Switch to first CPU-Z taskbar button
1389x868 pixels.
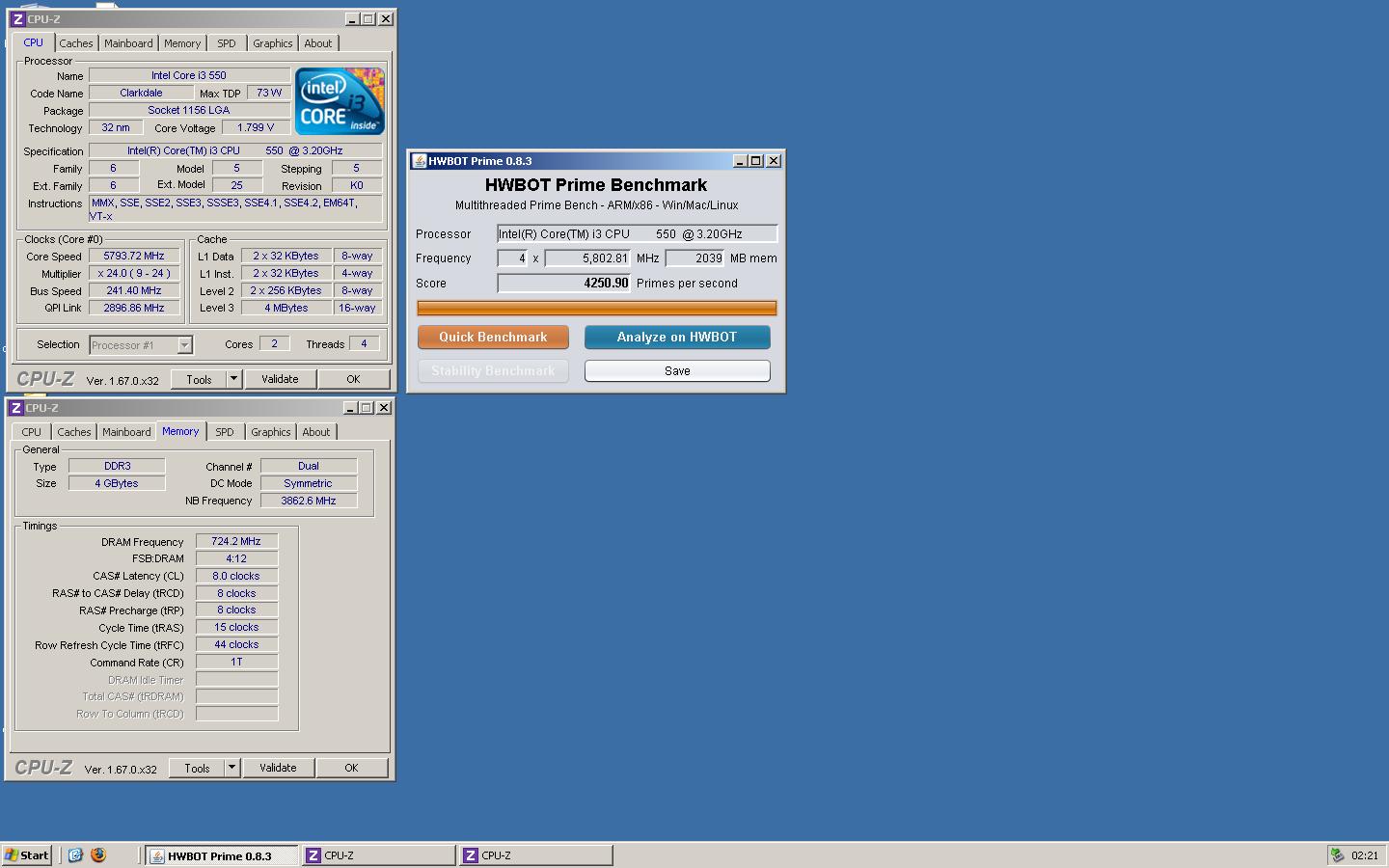click(378, 855)
